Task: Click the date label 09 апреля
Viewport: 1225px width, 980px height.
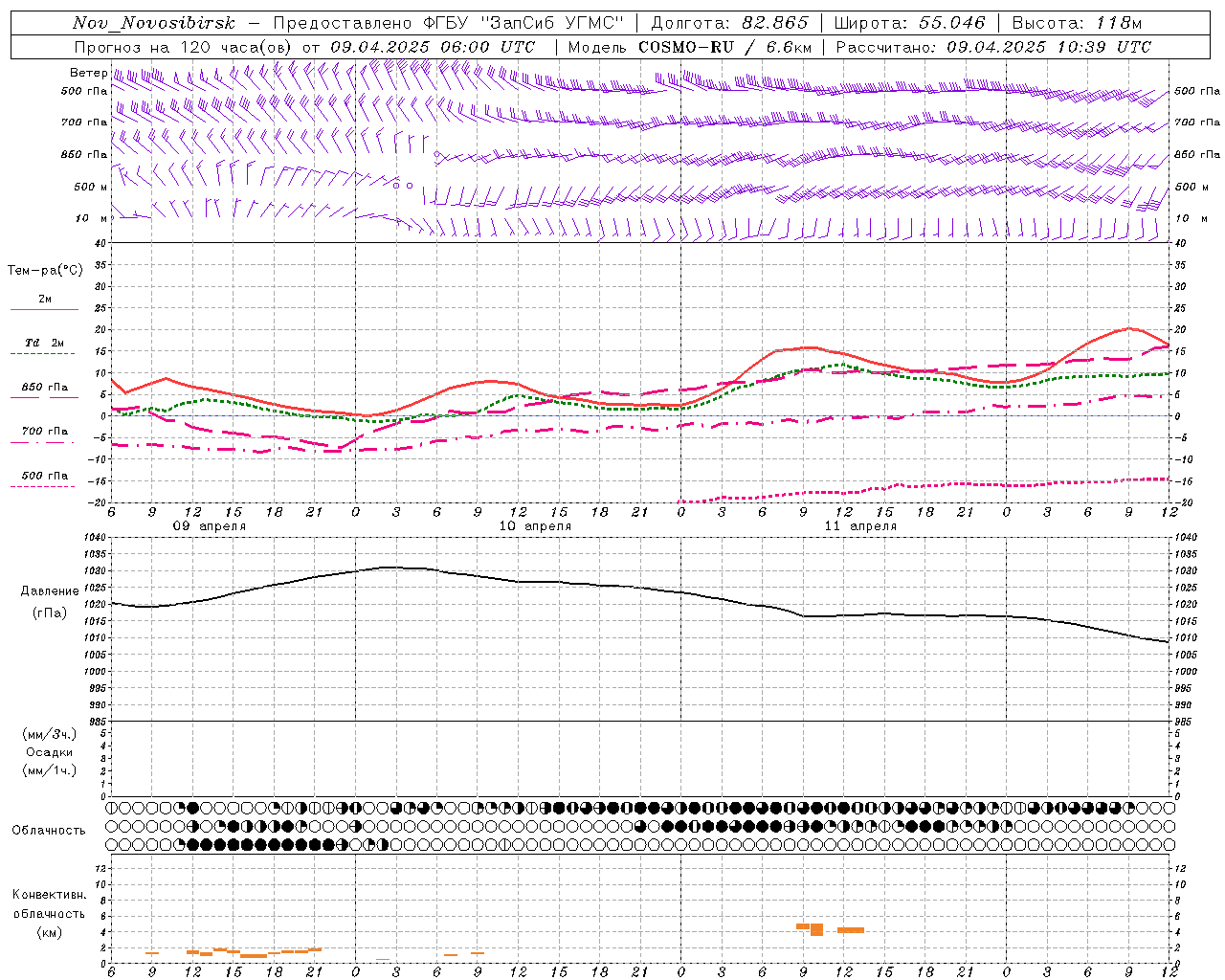Action: 209,526
